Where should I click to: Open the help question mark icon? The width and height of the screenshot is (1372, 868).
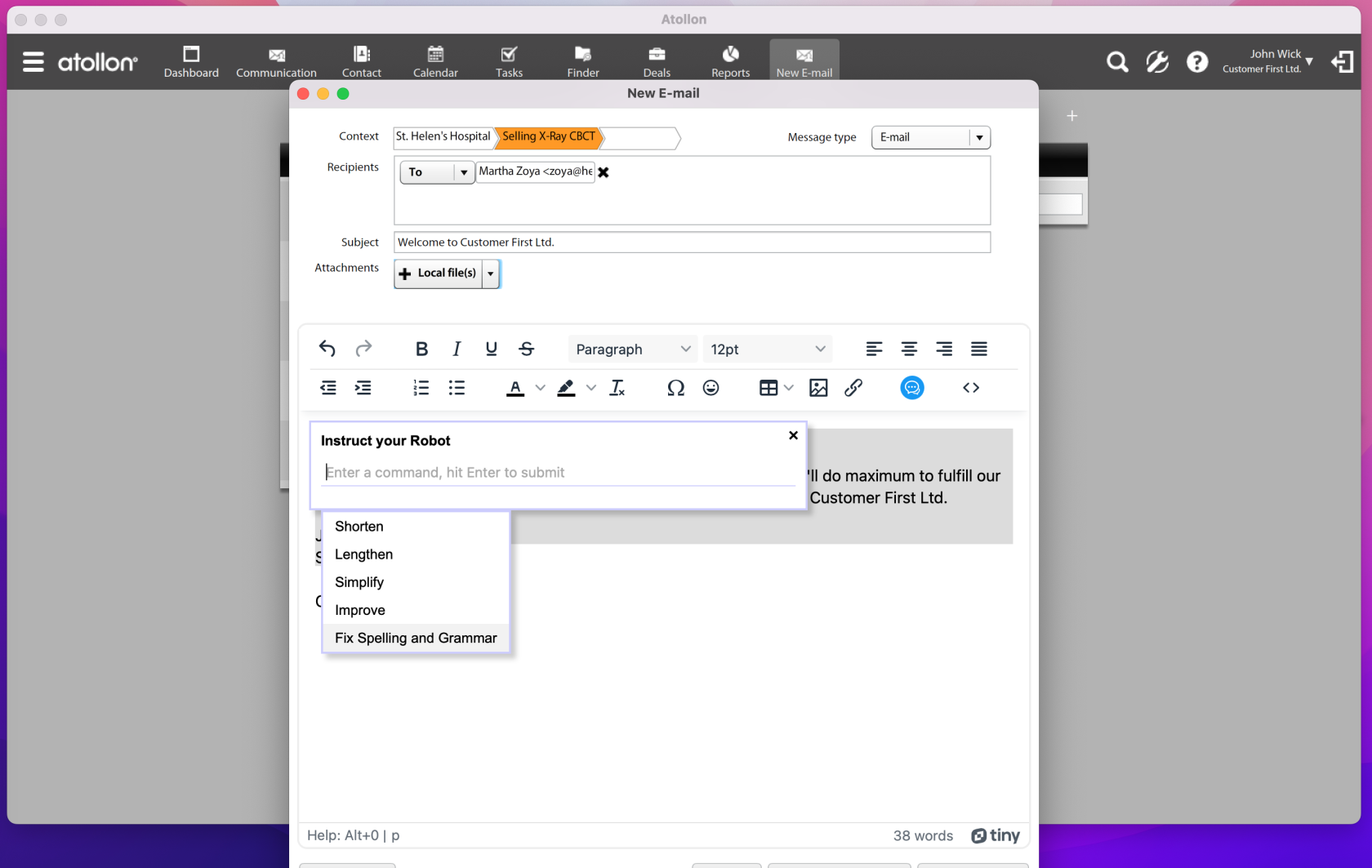coord(1197,62)
